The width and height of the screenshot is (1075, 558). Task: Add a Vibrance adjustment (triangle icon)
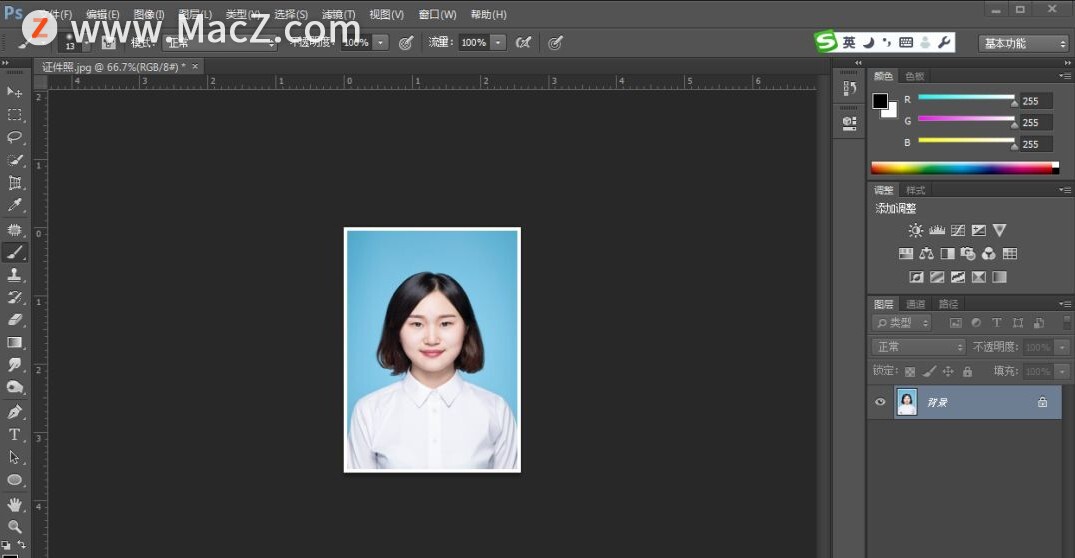click(1000, 230)
